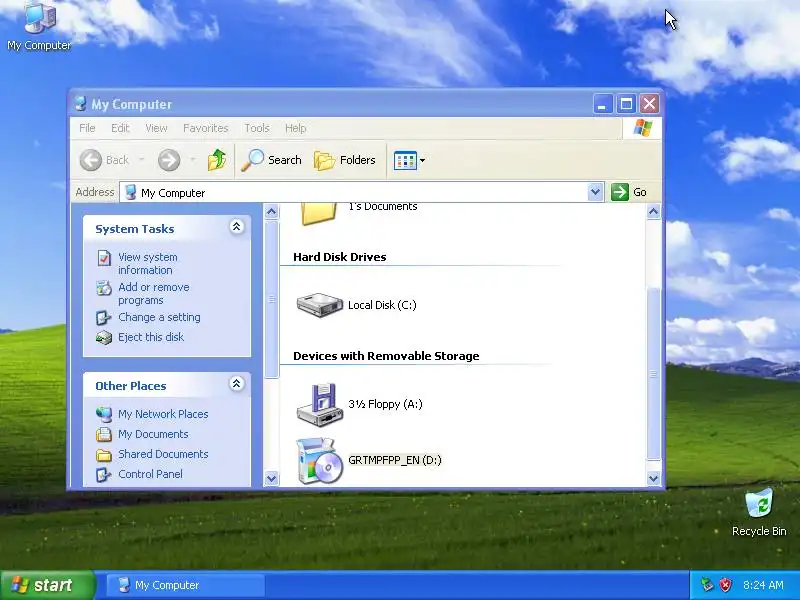This screenshot has width=800, height=600.
Task: Click Add or remove programs link
Action: click(x=154, y=293)
